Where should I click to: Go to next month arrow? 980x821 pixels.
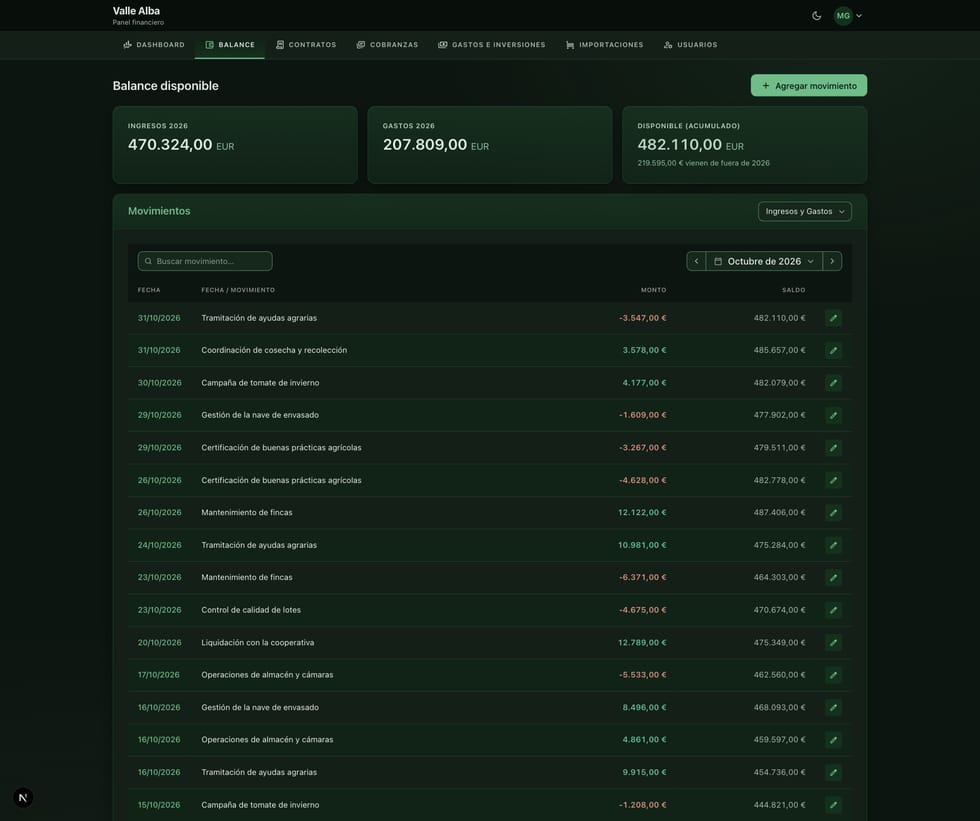point(832,261)
